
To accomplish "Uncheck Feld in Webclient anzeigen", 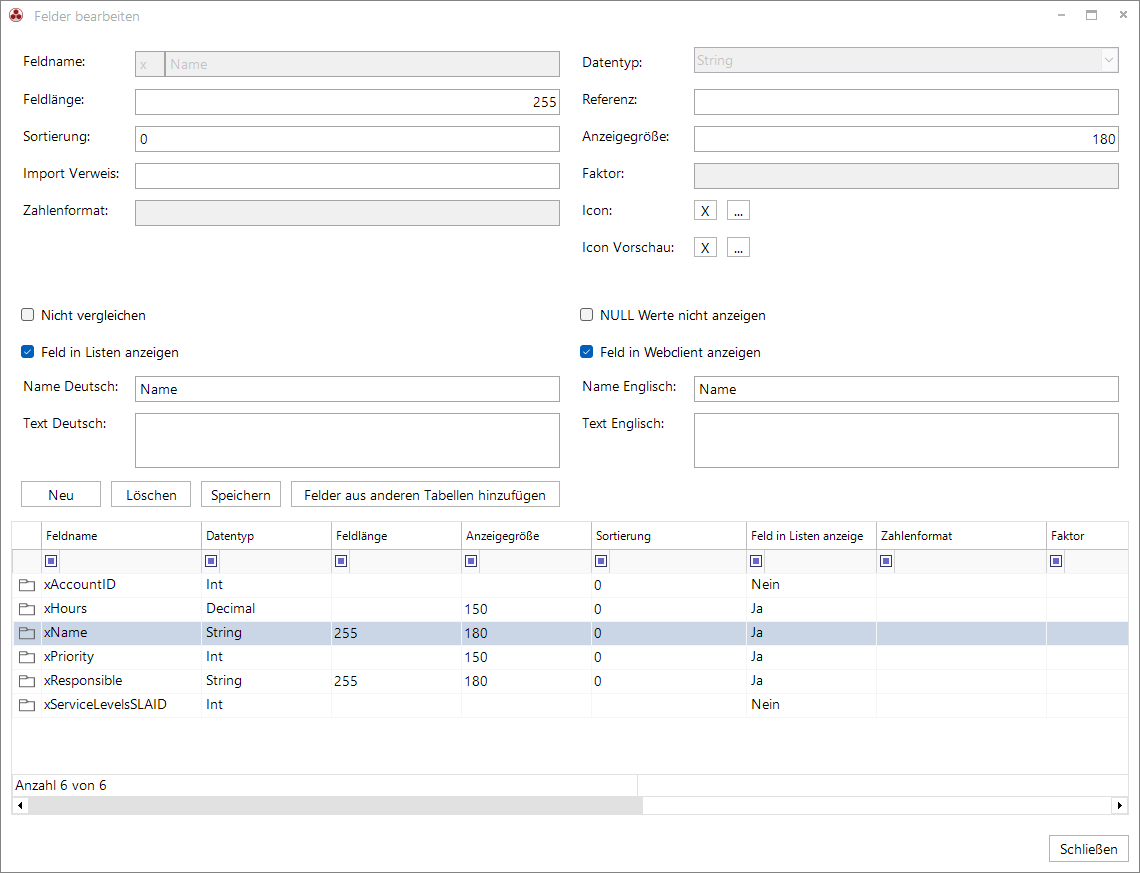I will click(x=587, y=352).
